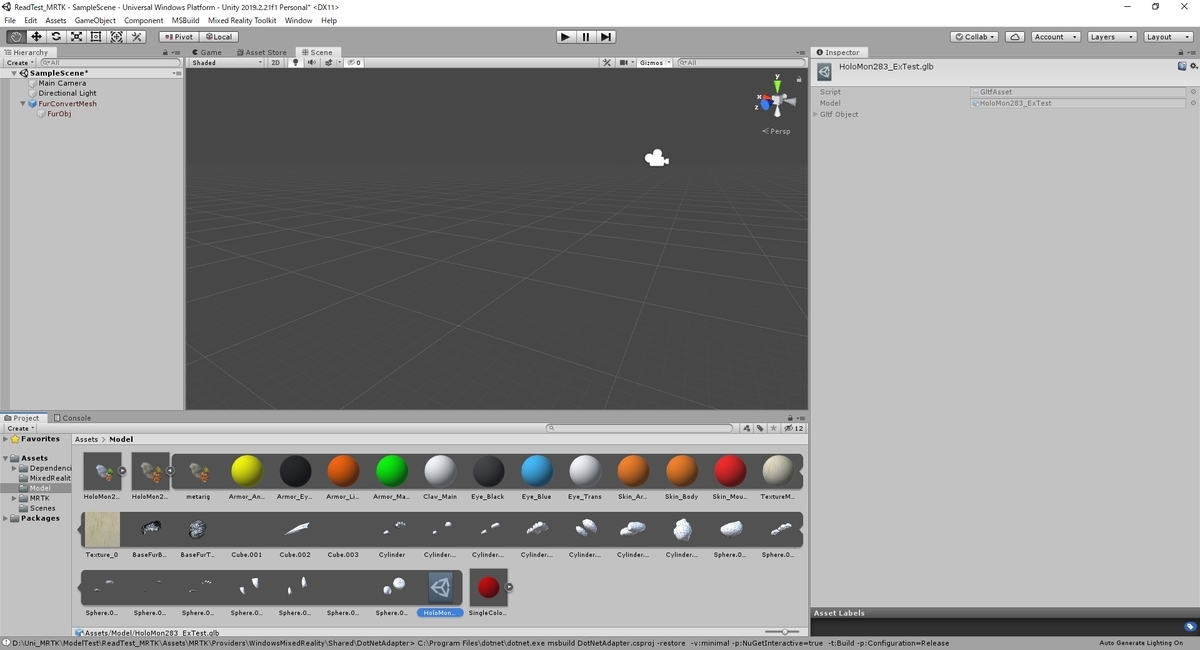The width and height of the screenshot is (1200, 650).
Task: Step one frame forward
Action: click(x=605, y=37)
